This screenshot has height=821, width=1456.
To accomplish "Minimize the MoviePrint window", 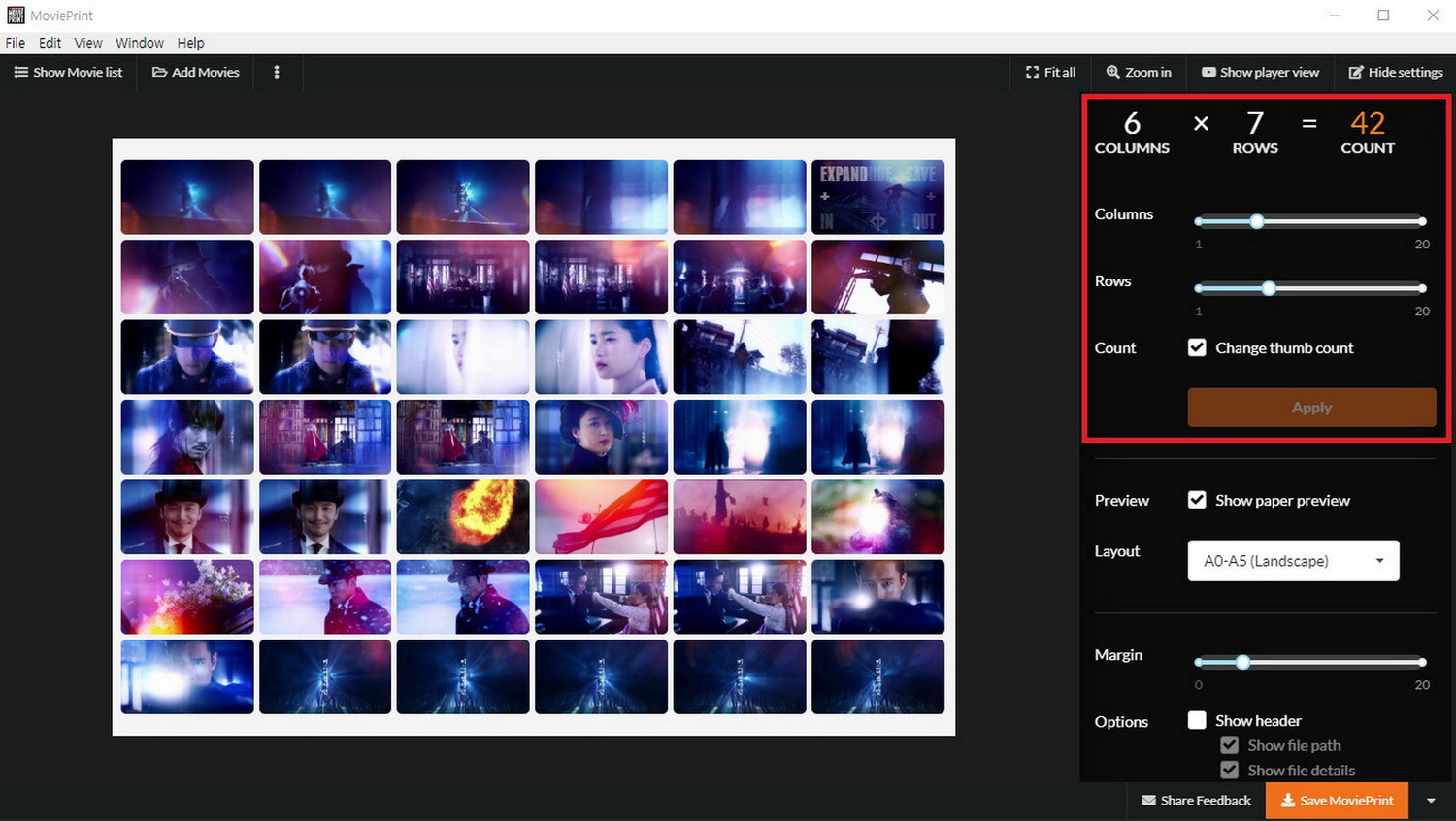I will [1335, 16].
